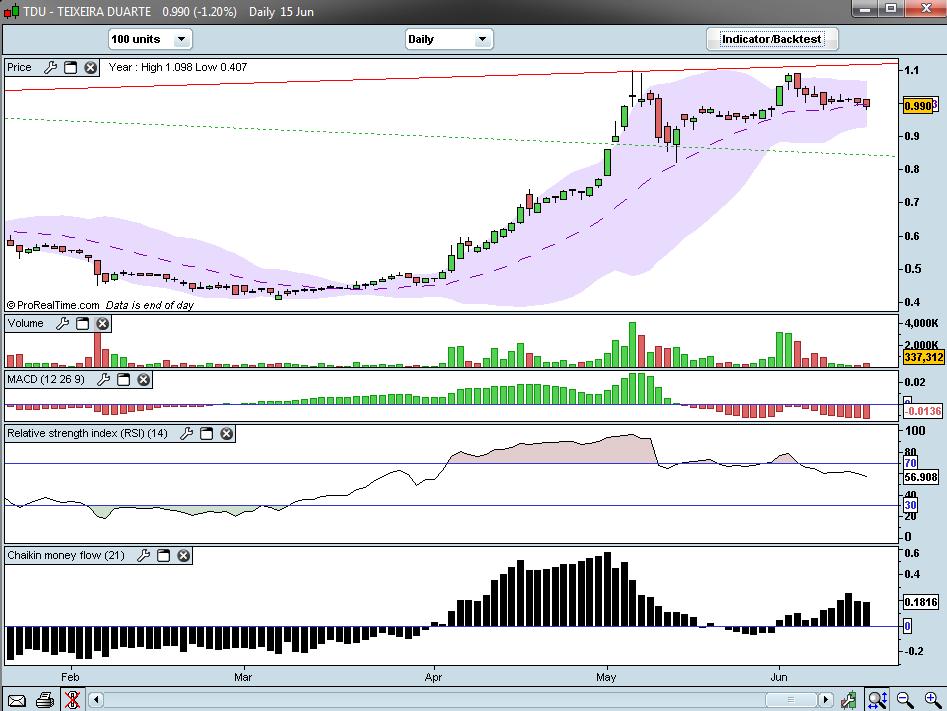Click the Volume panel label
This screenshot has height=711, width=947.
(x=25, y=324)
